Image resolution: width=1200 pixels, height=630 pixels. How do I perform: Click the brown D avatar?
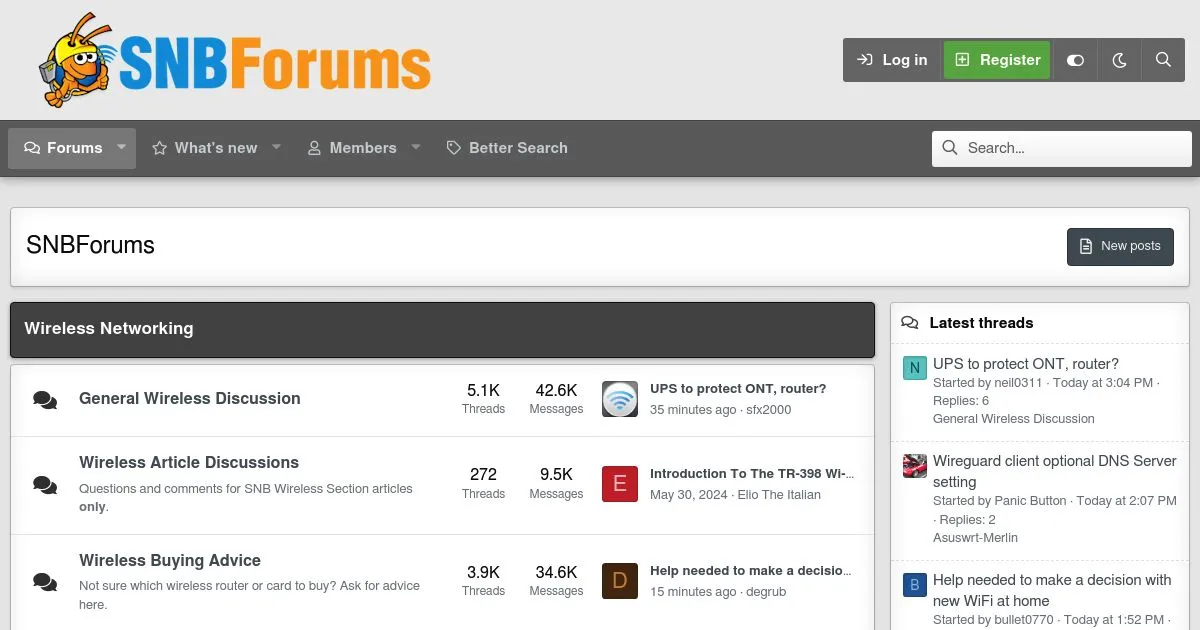point(620,581)
